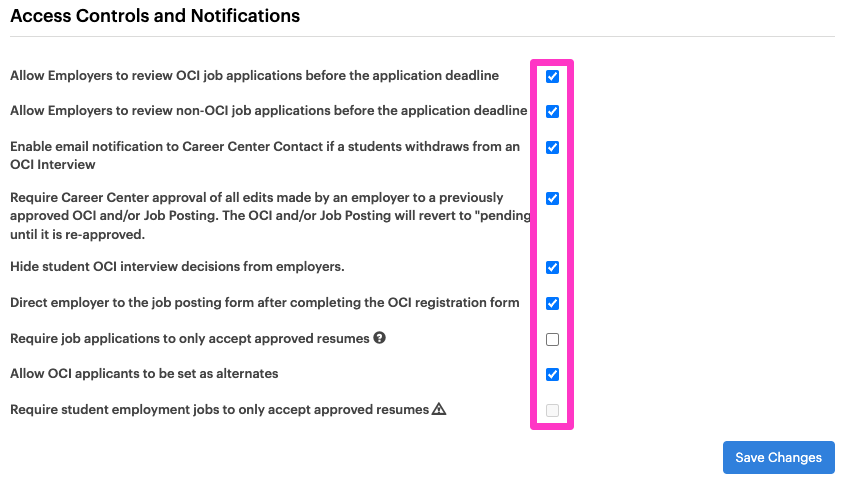Click label text 'Require job applications to only accept approved resumes'
The image size is (842, 478).
pos(190,338)
